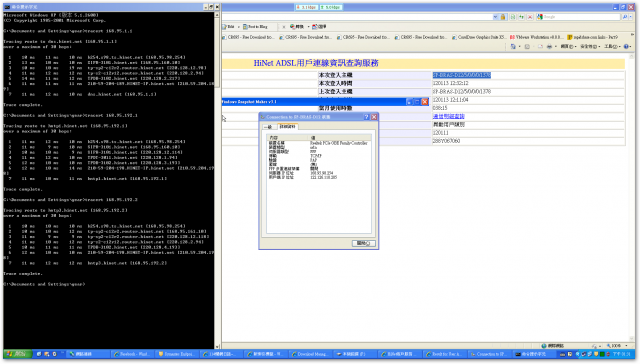Click the second speed indicator tab at top

point(331,7)
